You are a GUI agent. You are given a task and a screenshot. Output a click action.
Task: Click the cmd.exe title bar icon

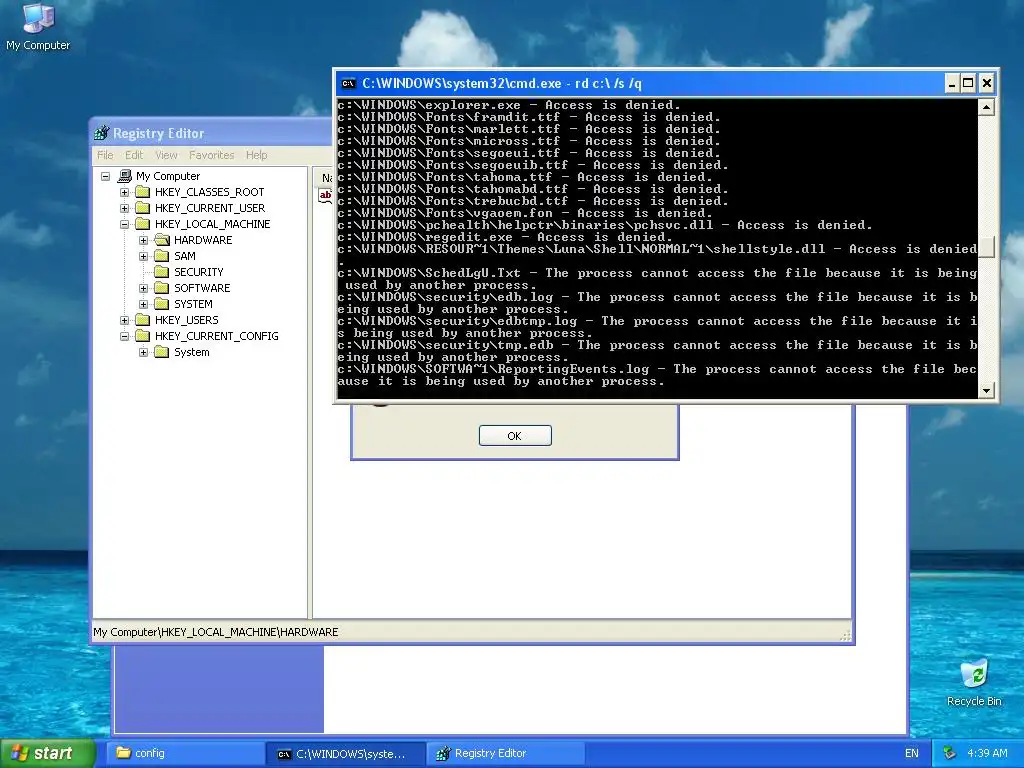349,84
